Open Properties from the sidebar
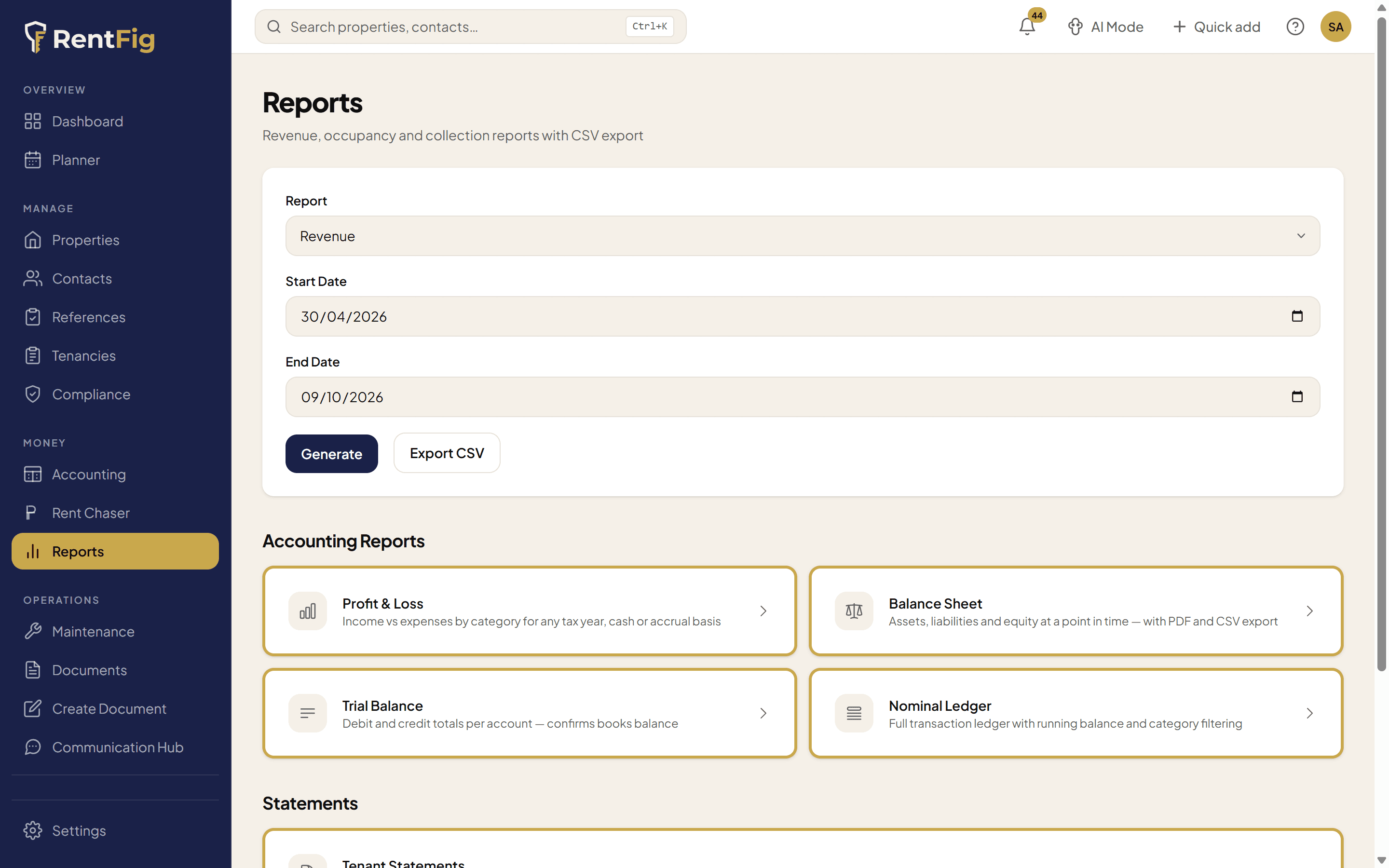1389x868 pixels. (115, 240)
